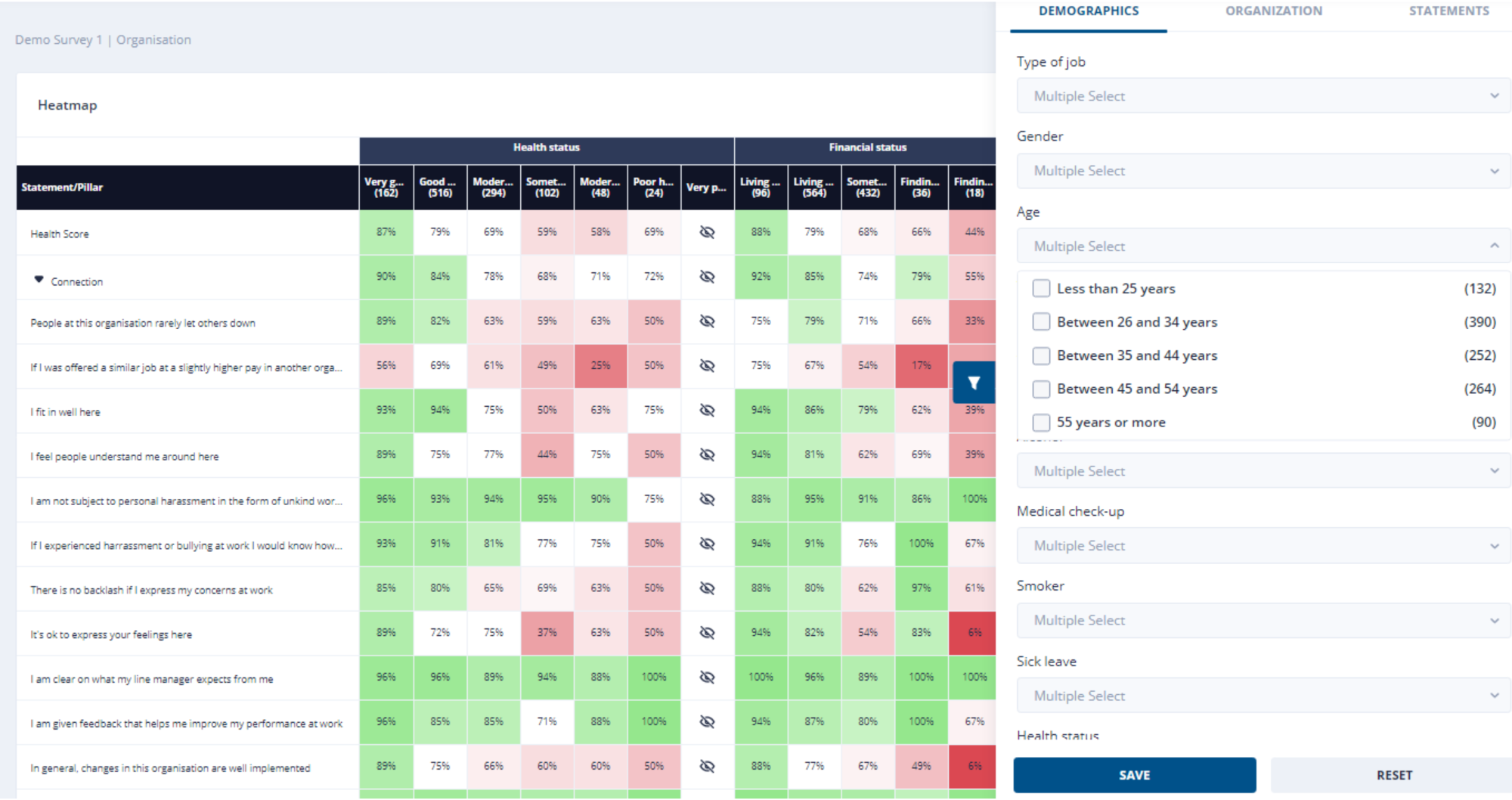Click hidden eye icon in 'It's ok to express your feelings' row

coord(707,632)
